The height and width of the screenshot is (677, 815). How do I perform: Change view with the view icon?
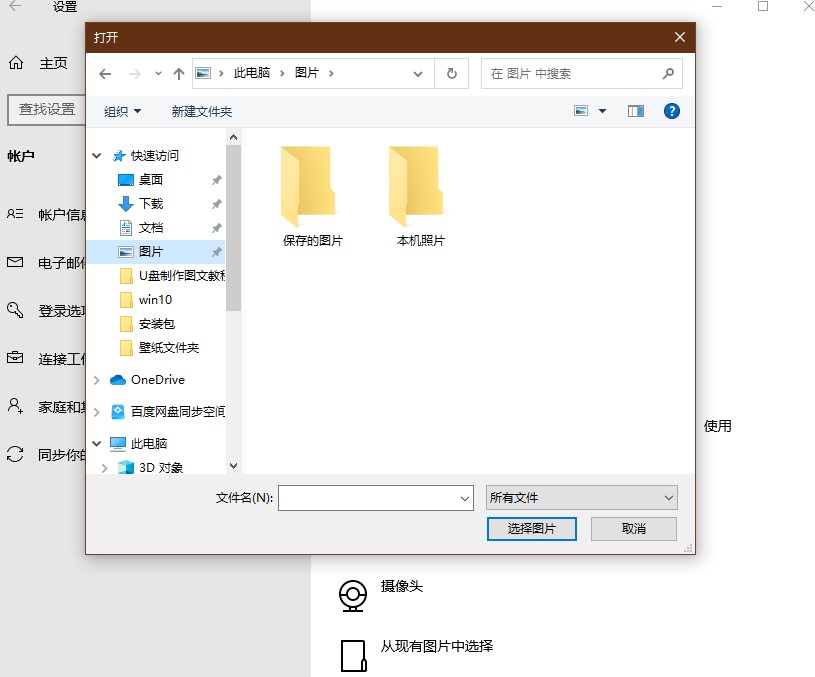[x=581, y=111]
